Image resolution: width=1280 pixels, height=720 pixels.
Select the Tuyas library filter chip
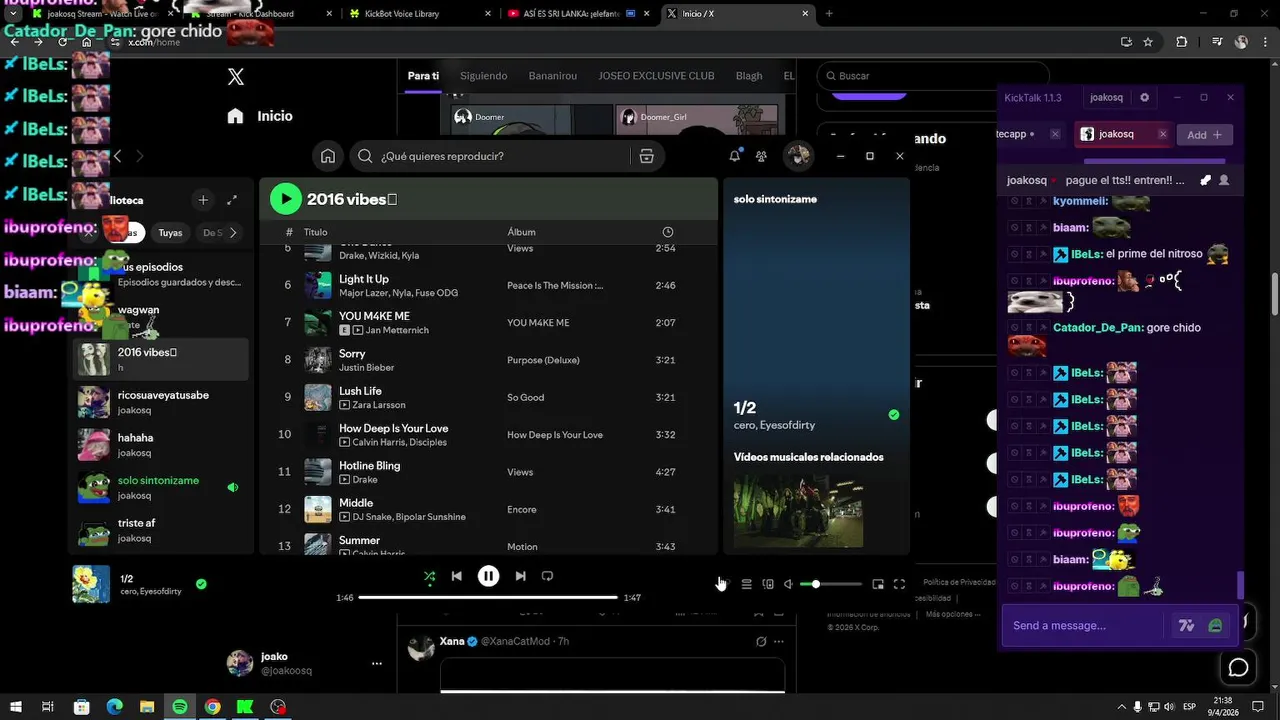tap(170, 233)
